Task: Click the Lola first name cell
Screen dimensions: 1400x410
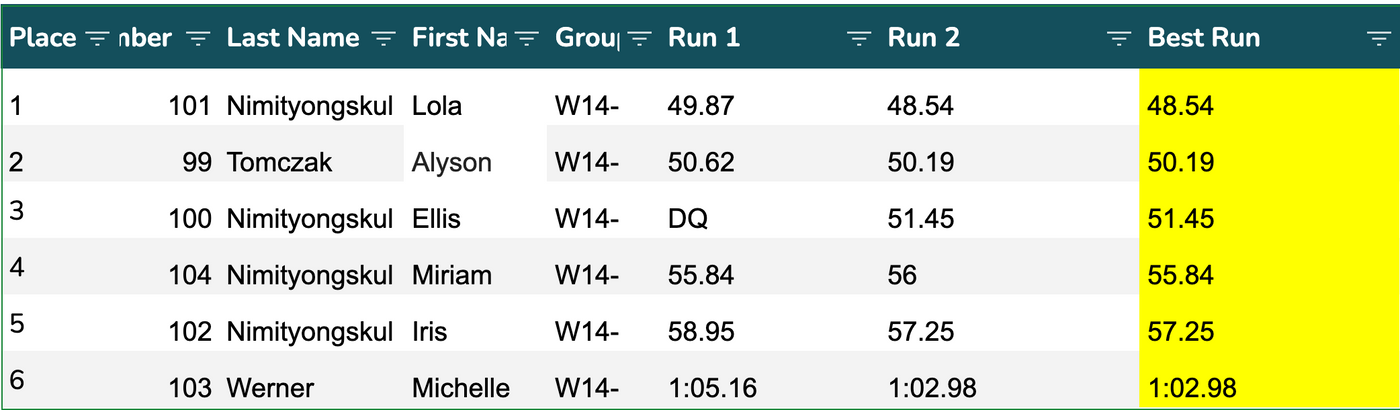Action: tap(437, 105)
